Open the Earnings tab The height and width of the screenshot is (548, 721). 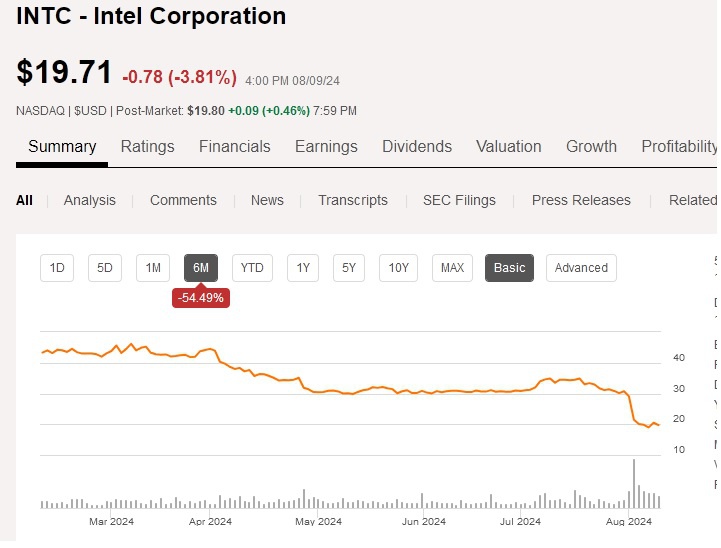pyautogui.click(x=326, y=147)
